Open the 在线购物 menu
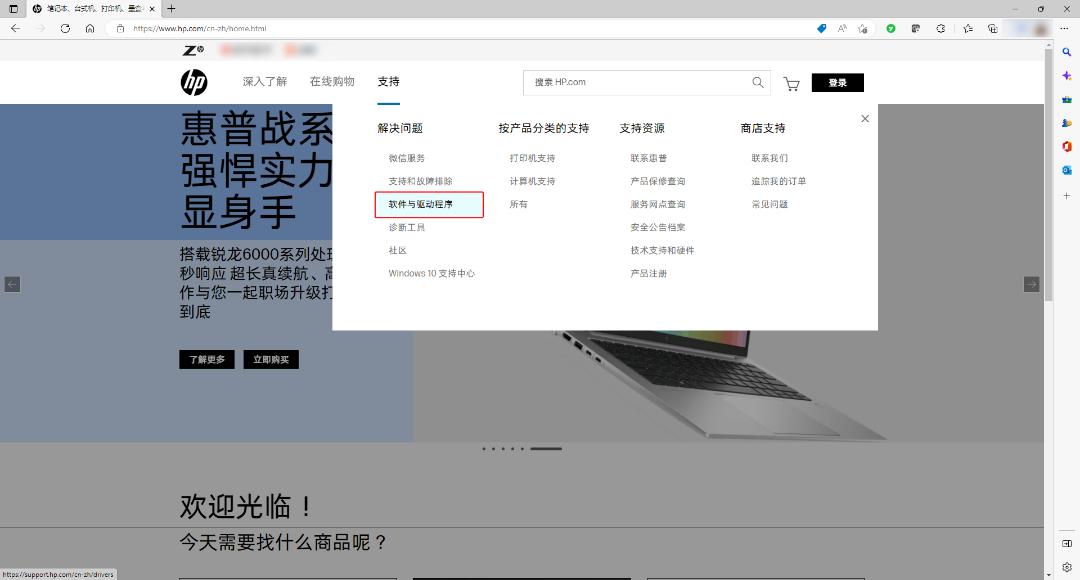This screenshot has height=580, width=1080. [331, 81]
